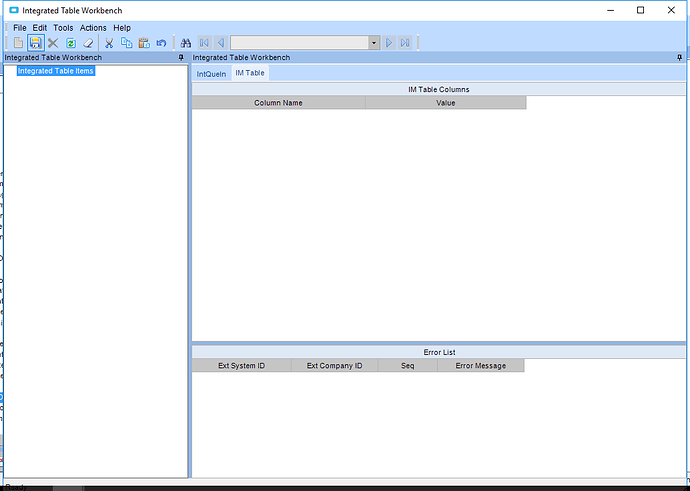Click the Ext Company ID header
Image resolution: width=690 pixels, height=491 pixels.
334,366
